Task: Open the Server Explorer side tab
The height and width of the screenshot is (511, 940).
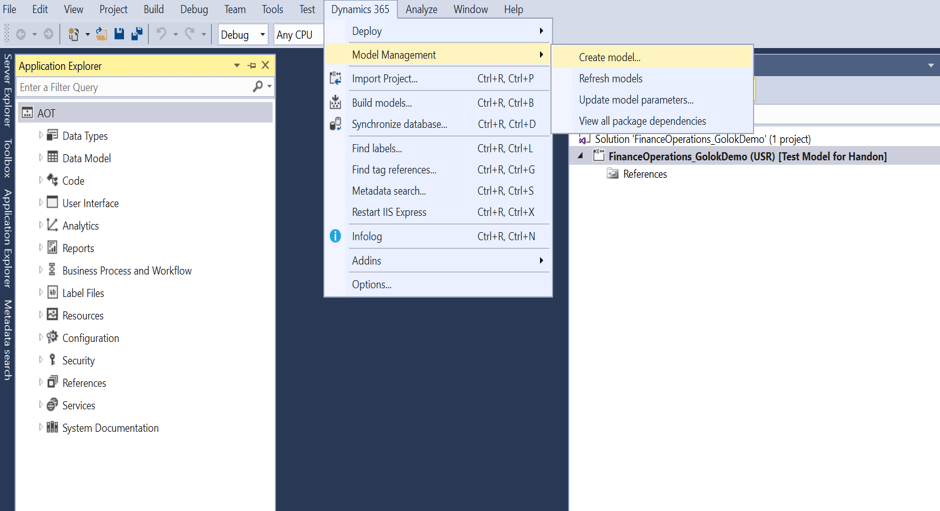Action: pyautogui.click(x=8, y=90)
